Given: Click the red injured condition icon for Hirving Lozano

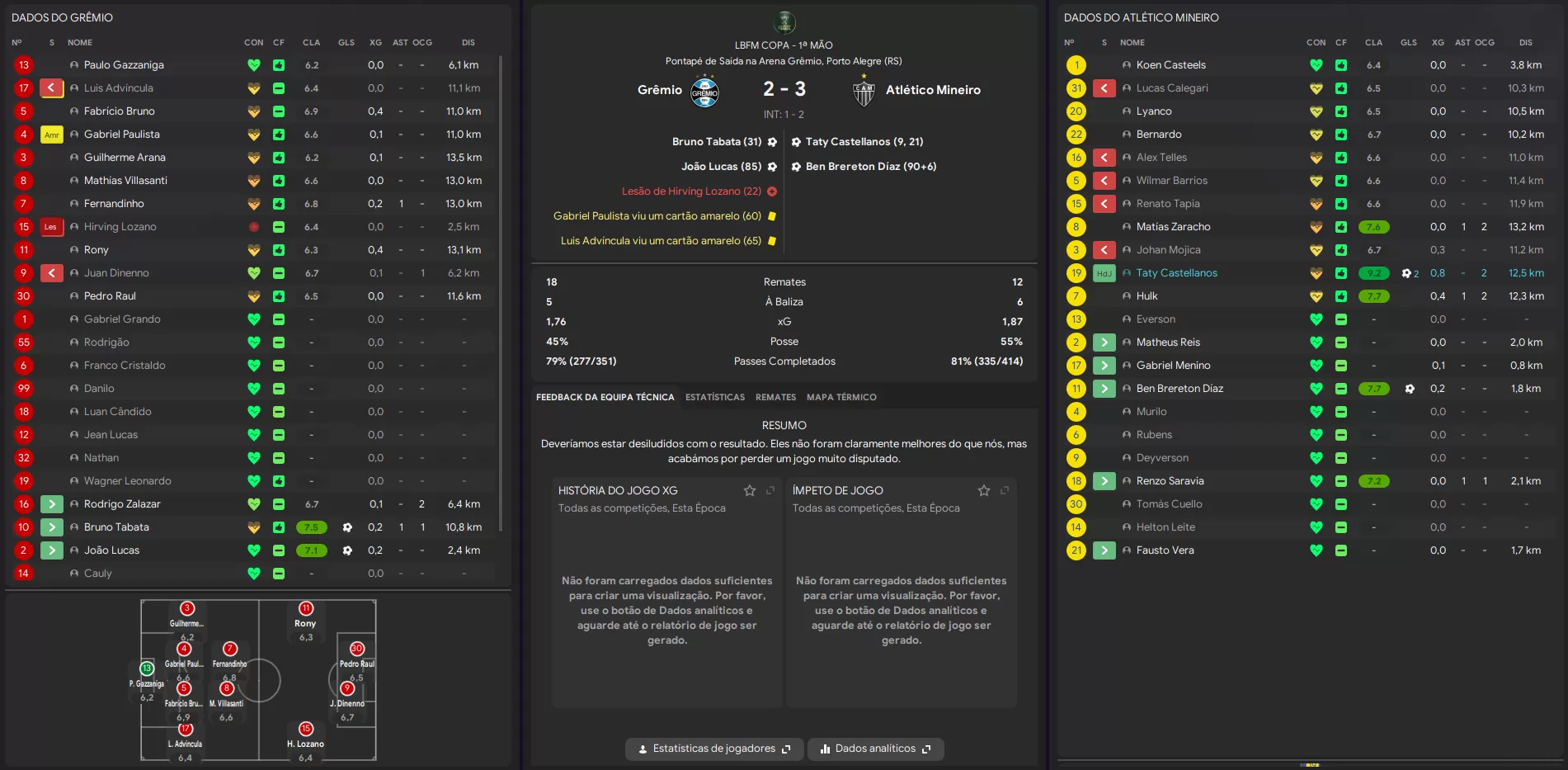Looking at the screenshot, I should click(x=254, y=227).
